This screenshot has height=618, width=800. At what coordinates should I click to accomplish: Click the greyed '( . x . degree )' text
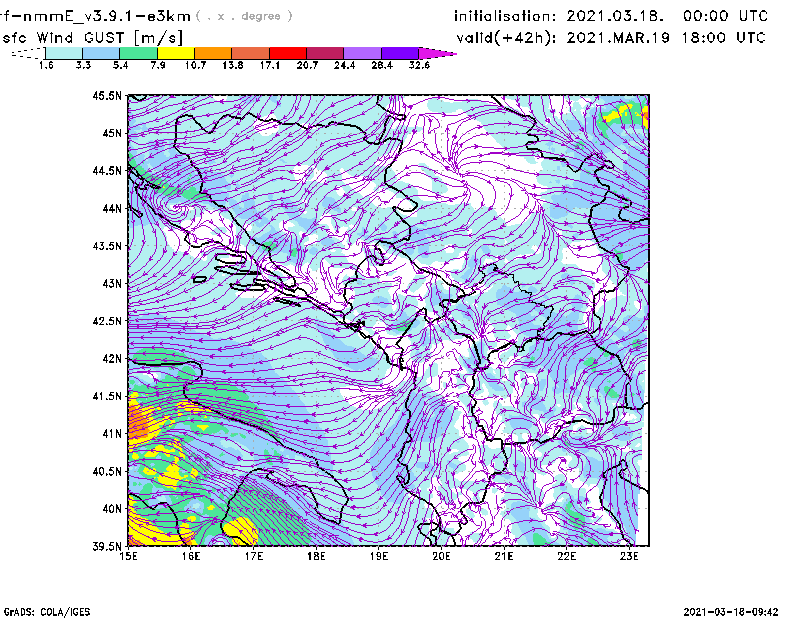click(244, 16)
